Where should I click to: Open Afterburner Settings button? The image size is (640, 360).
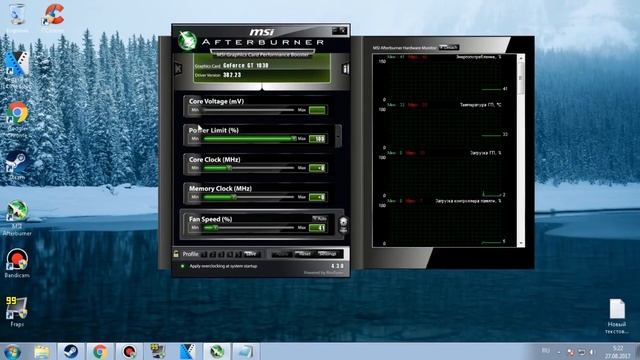tap(327, 254)
